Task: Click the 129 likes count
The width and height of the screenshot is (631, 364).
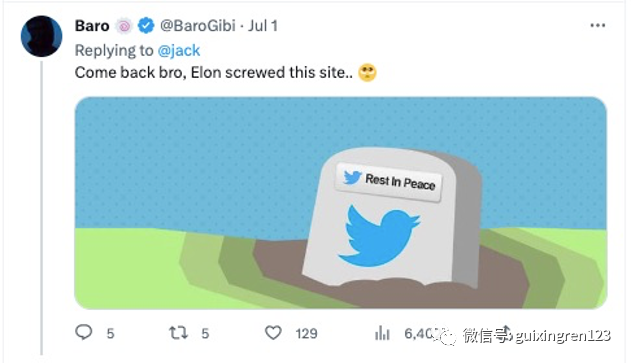Action: [306, 333]
